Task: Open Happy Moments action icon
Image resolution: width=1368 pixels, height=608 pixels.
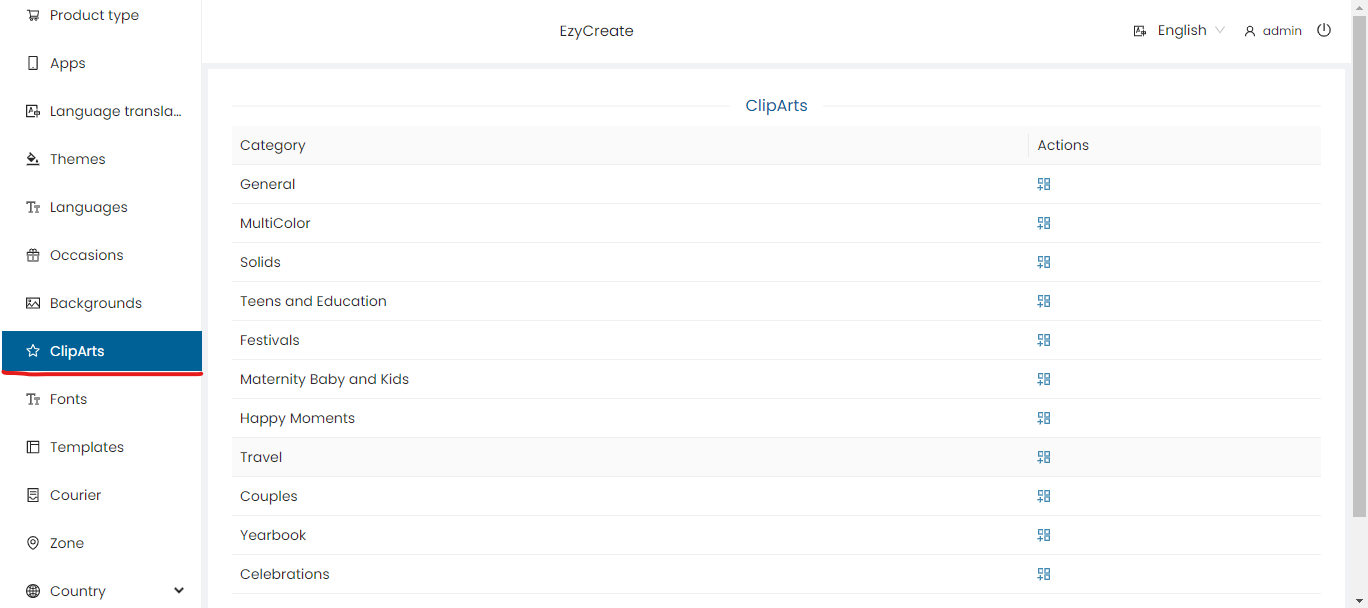Action: coord(1044,418)
